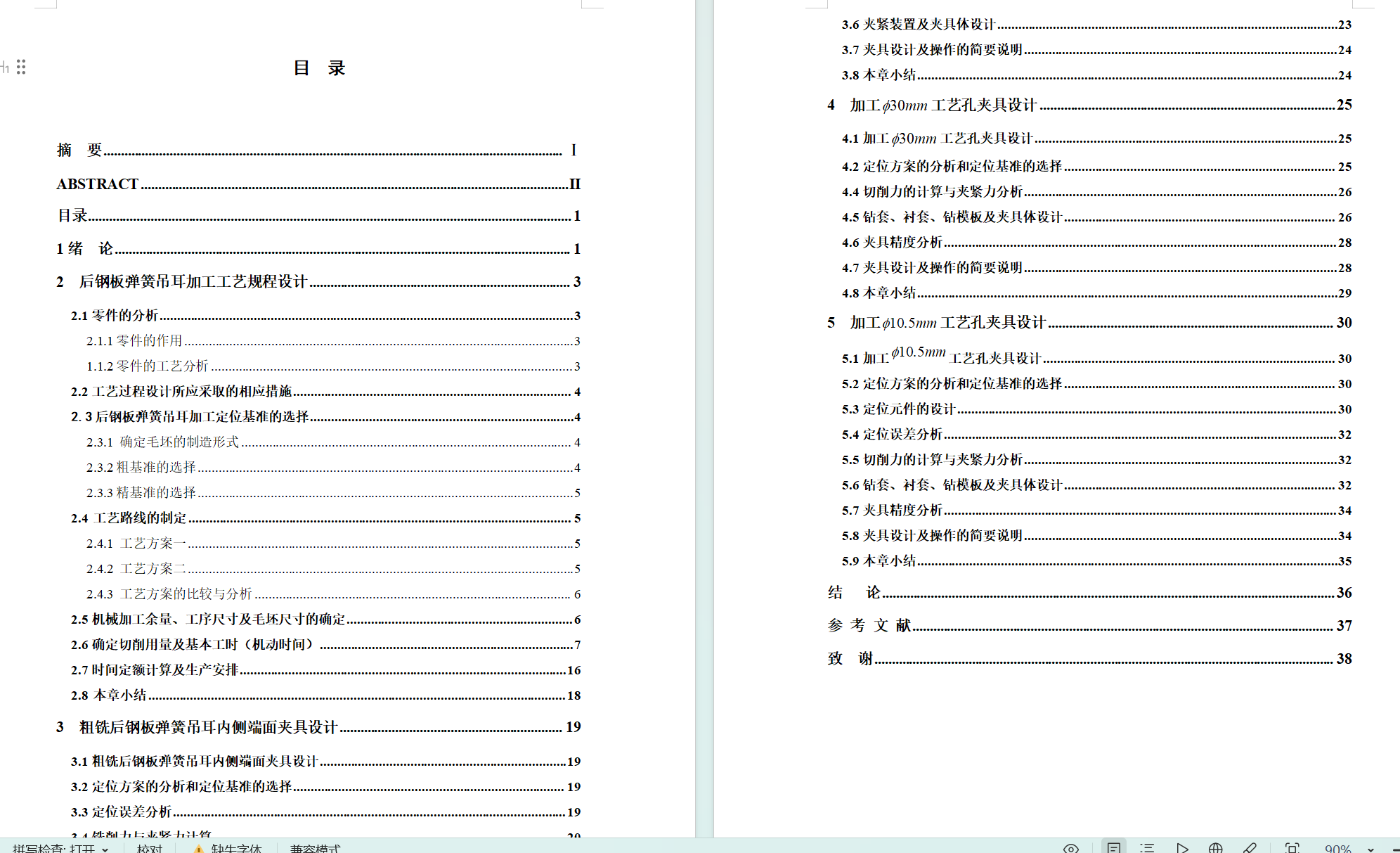The image size is (1400, 853).
Task: Click 3.7 夹具设计及操作的简要说明 entry
Action: pos(1096,49)
